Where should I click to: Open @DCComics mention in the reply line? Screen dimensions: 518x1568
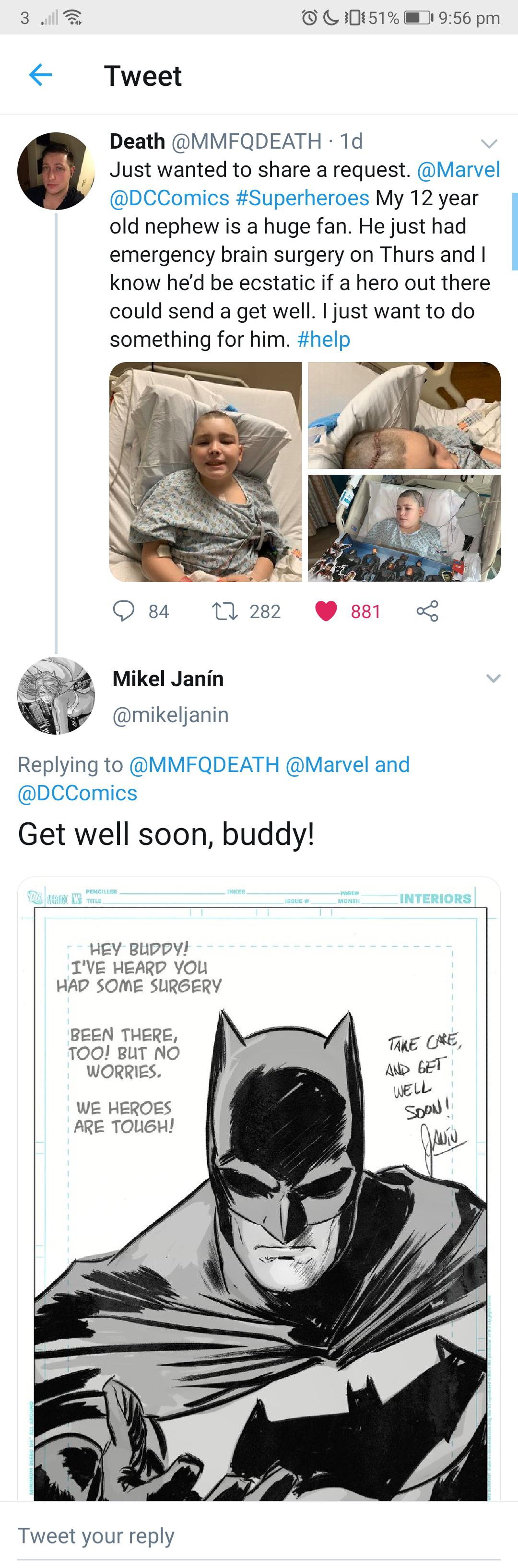pos(77,793)
